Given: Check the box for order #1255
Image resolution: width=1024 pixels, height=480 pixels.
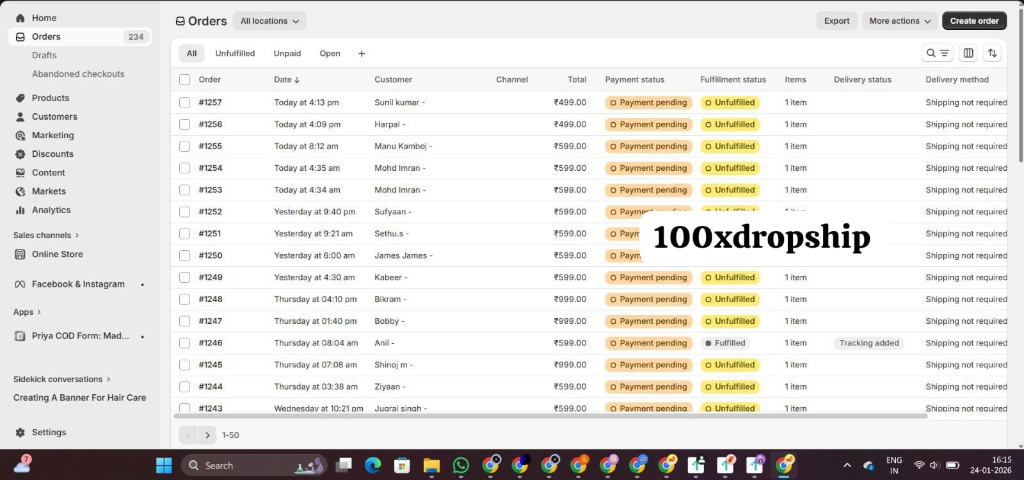Looking at the screenshot, I should click(x=185, y=146).
